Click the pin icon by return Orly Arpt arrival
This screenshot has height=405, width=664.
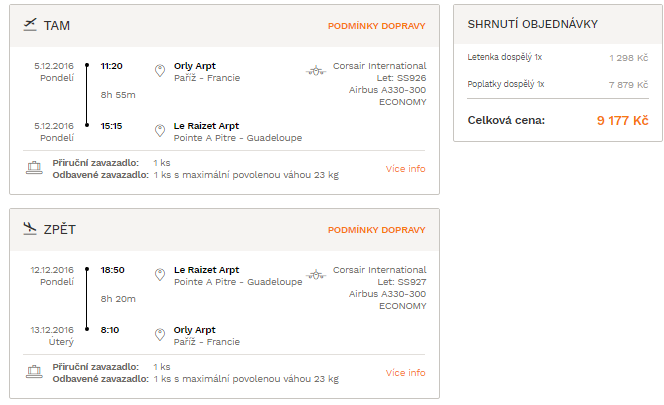click(x=160, y=335)
